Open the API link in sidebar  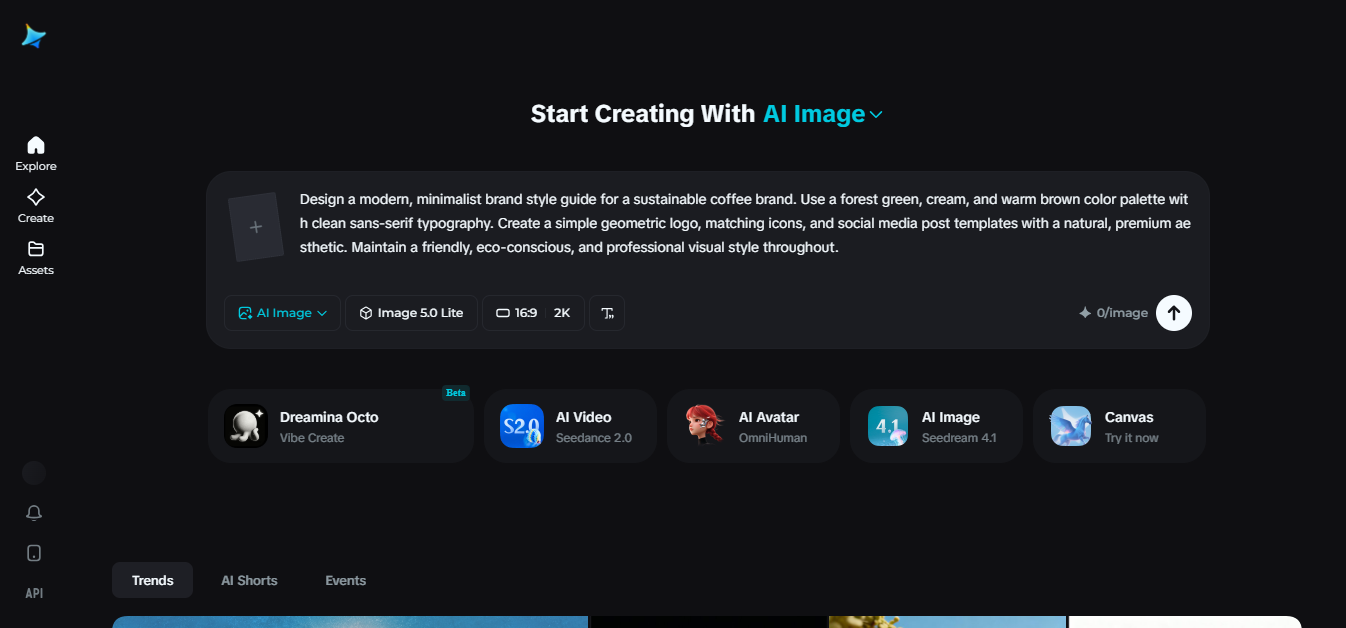tap(34, 593)
